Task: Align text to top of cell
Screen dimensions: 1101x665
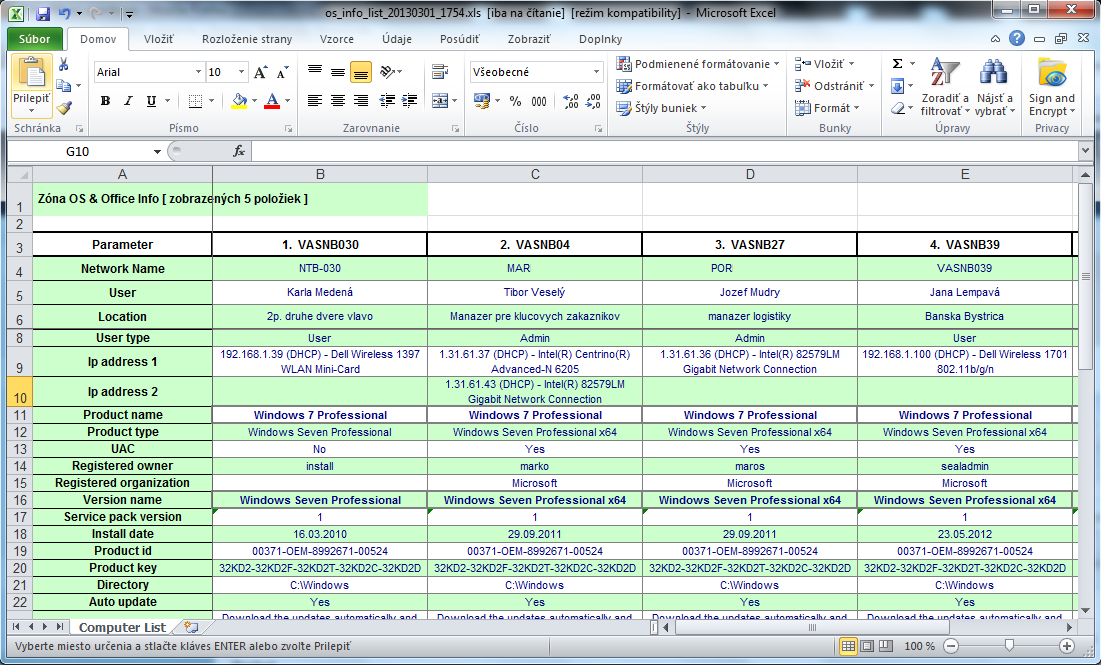Action: click(x=315, y=71)
